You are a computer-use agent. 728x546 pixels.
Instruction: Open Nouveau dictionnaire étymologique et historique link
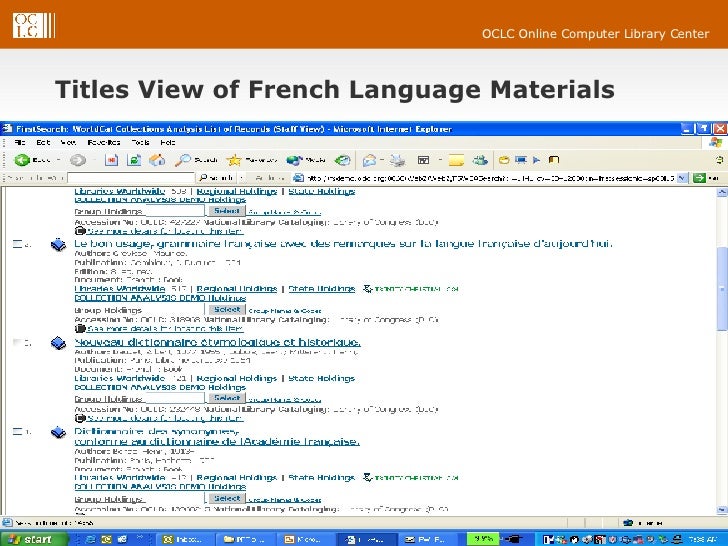217,342
